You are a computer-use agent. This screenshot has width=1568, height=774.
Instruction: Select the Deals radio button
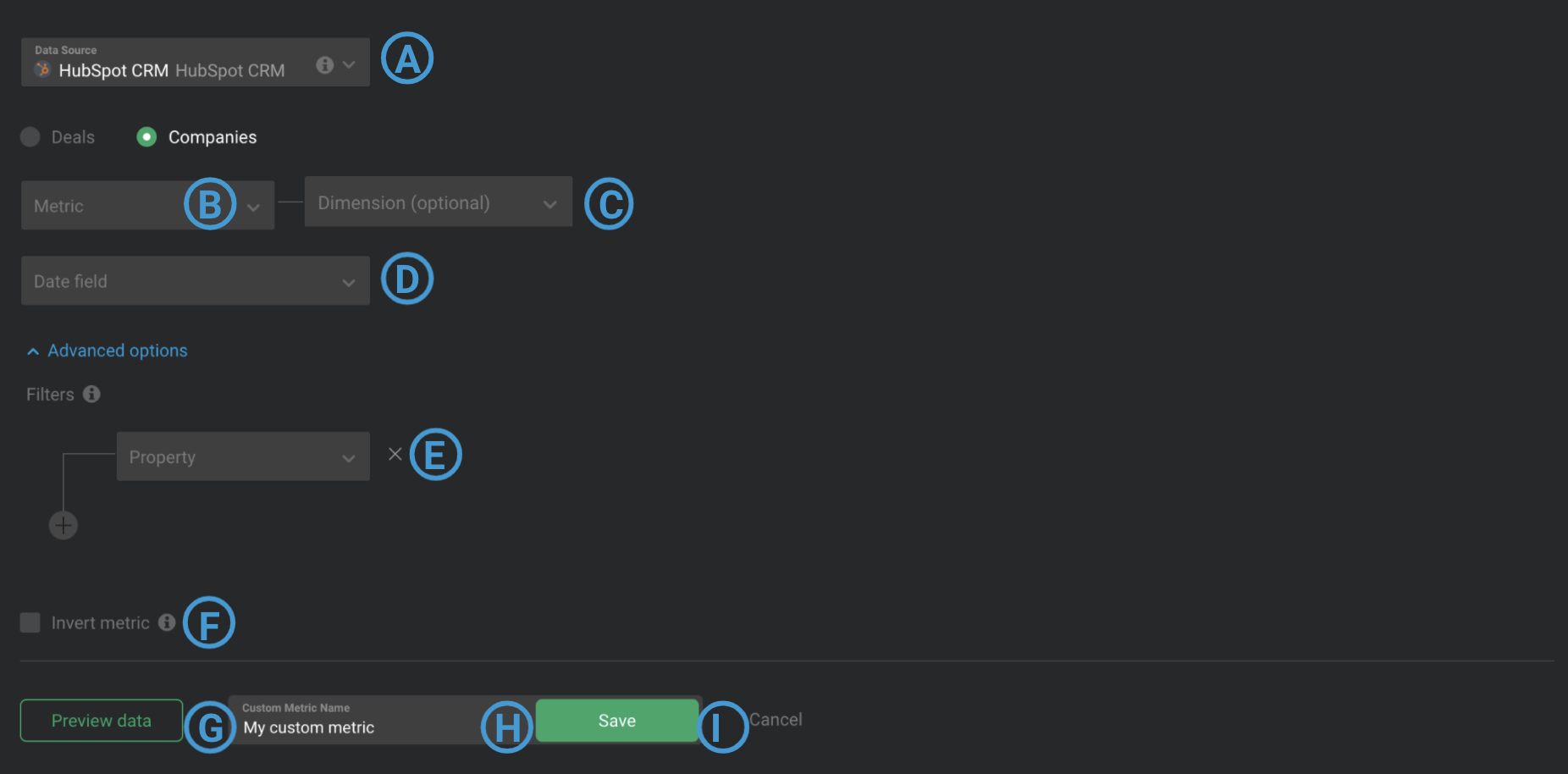30,137
